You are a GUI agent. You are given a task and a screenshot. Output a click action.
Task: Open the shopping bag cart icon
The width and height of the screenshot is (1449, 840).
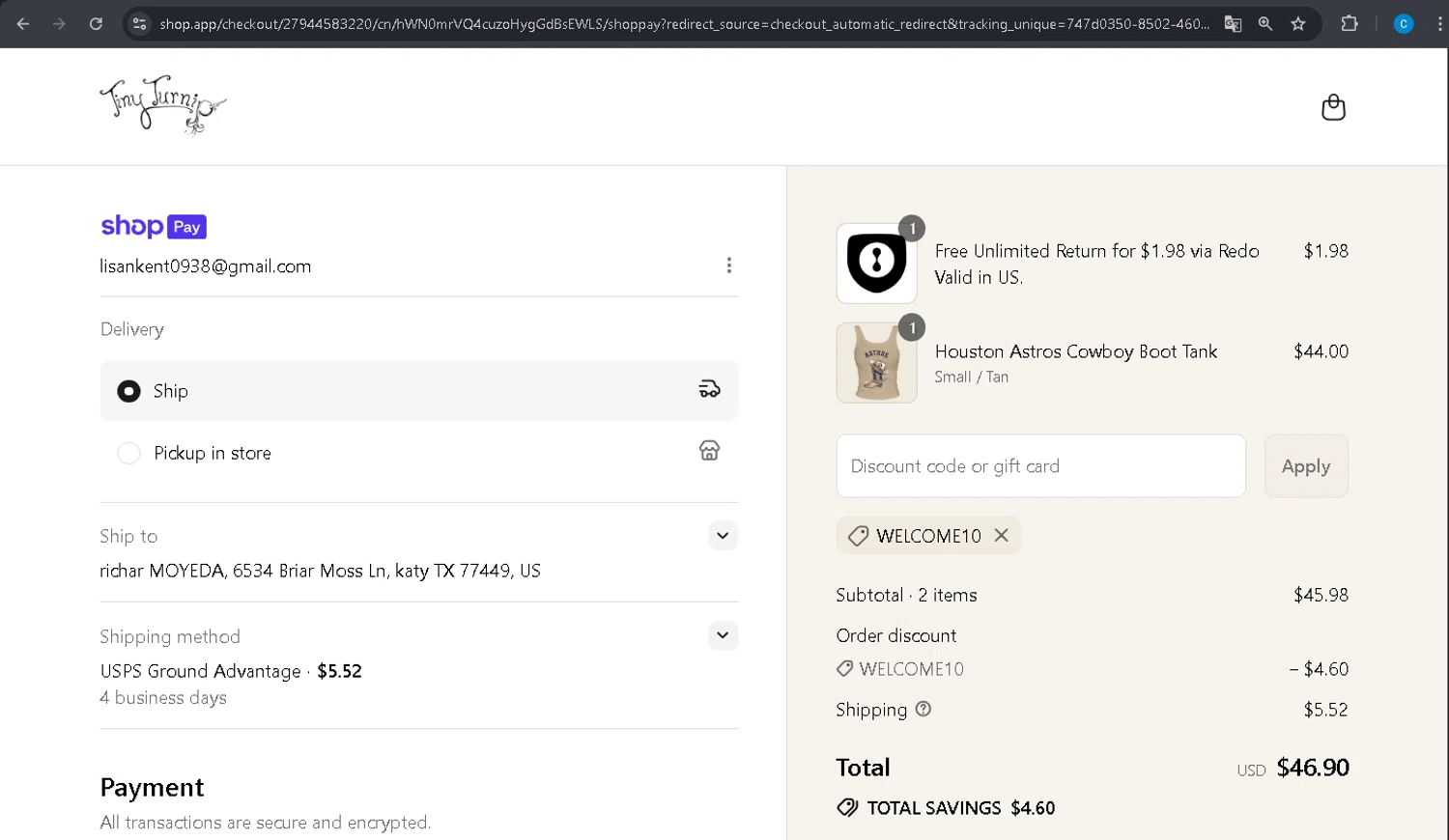1333,107
